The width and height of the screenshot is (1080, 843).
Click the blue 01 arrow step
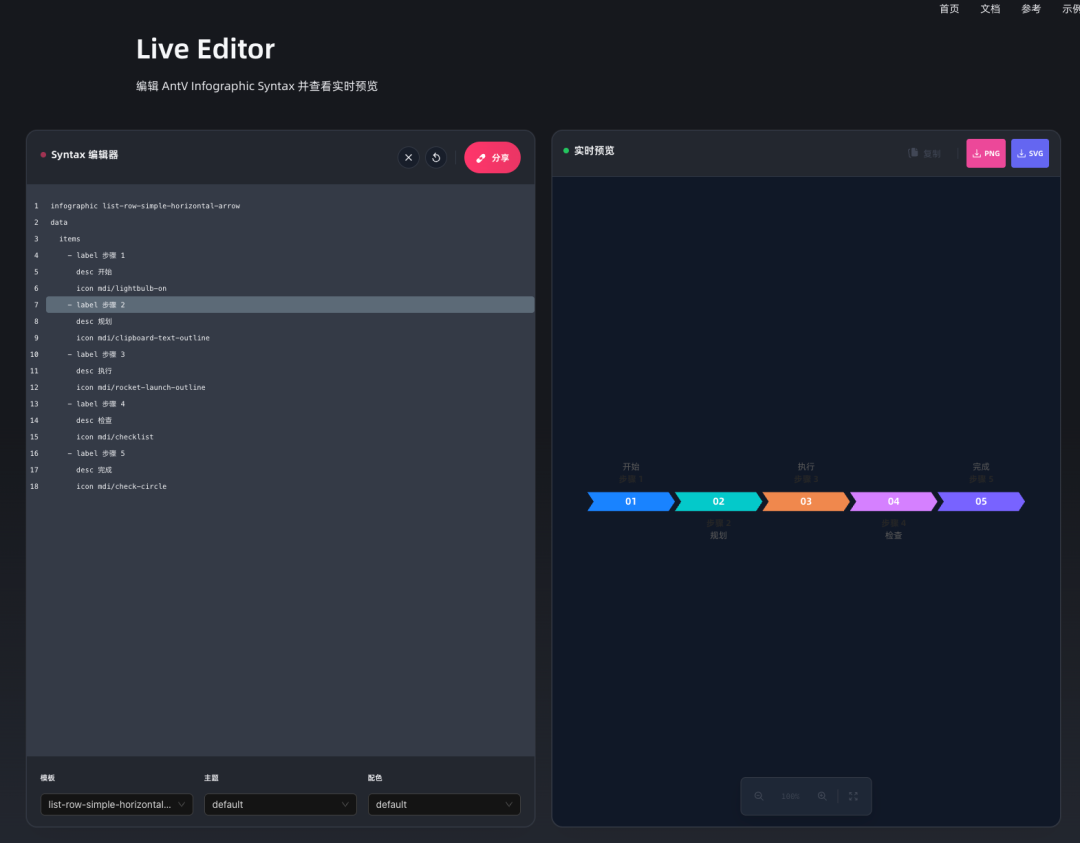[630, 501]
